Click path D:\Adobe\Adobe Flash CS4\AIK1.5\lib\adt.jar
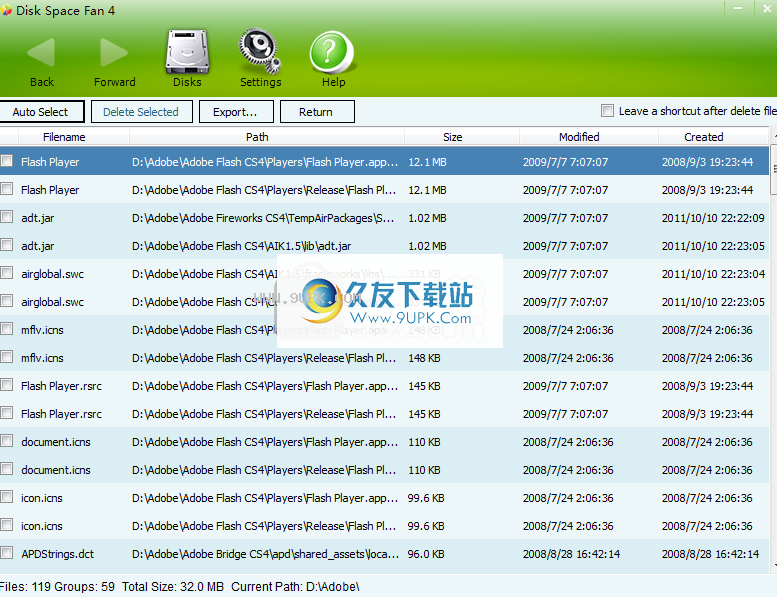Viewport: 780px width, 602px height. [x=242, y=246]
